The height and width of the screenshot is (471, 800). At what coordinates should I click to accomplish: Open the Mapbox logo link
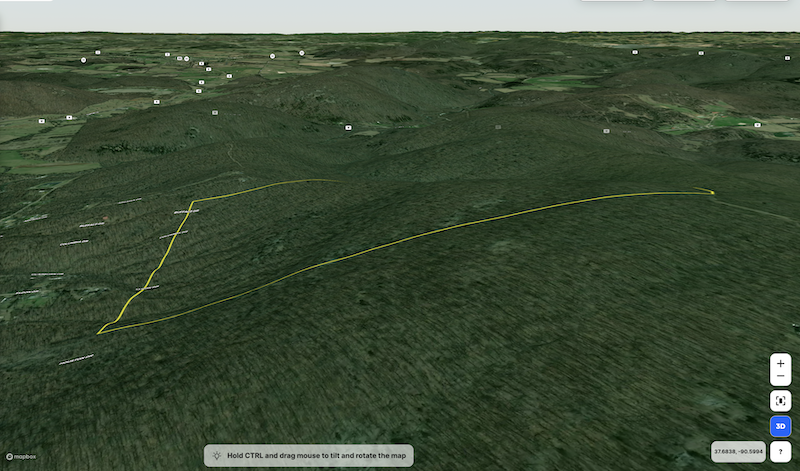[x=18, y=457]
